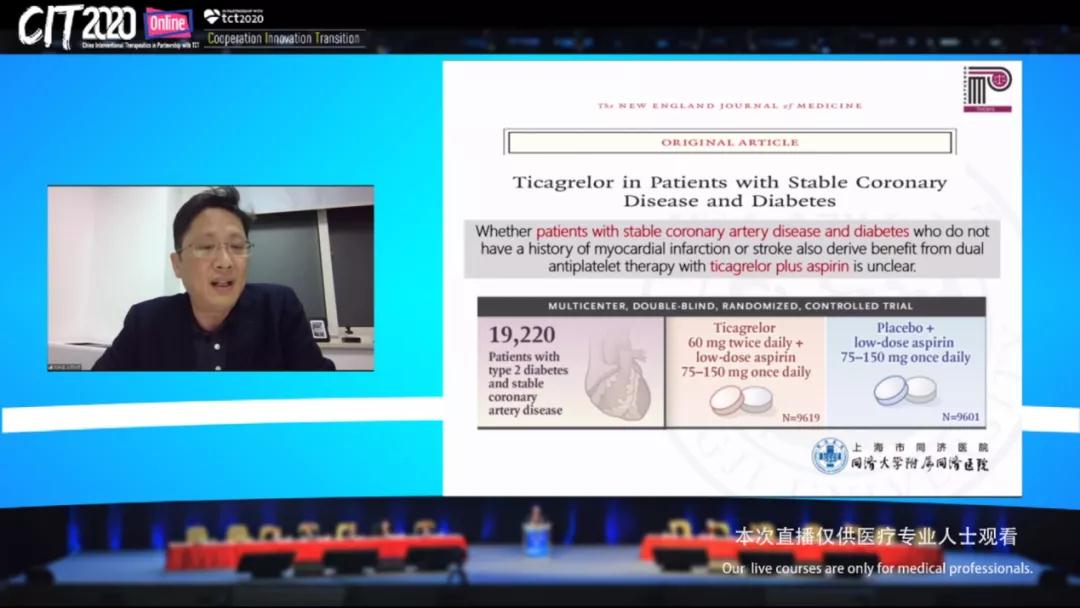
Task: Click the Chinese live broadcast notice
Action: pyautogui.click(x=876, y=537)
